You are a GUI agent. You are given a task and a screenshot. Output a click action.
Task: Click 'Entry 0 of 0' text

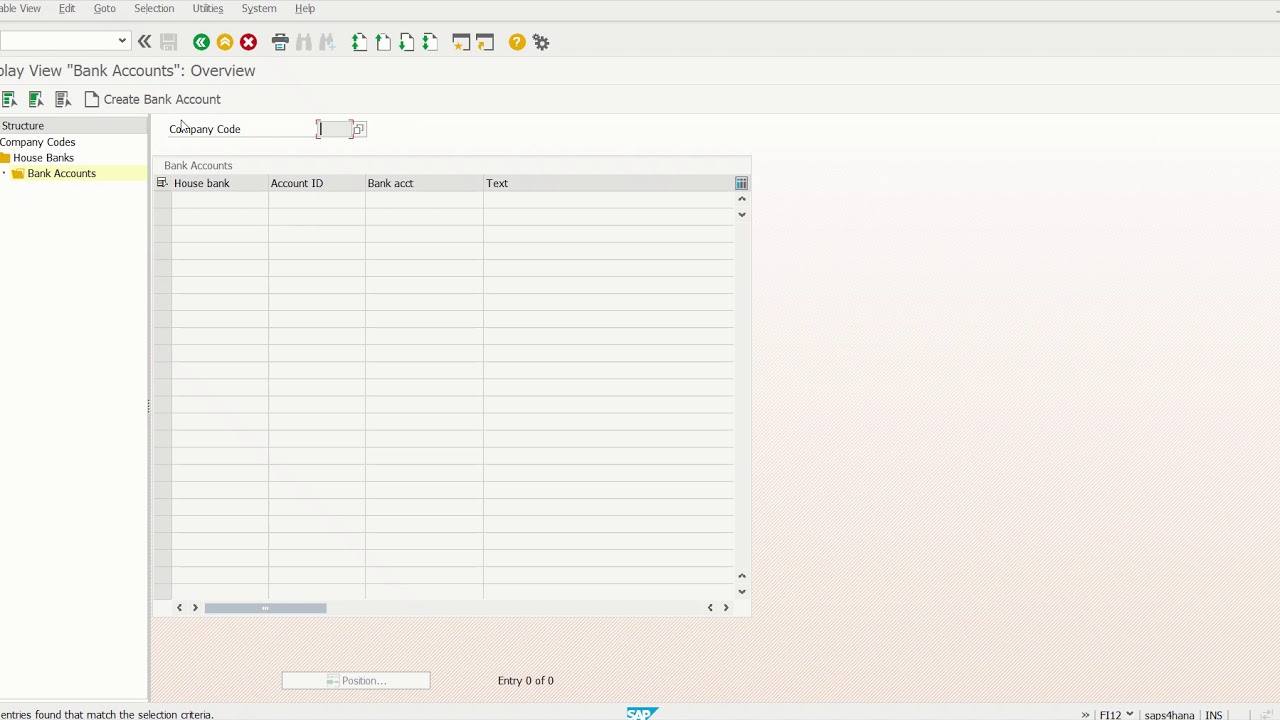pyautogui.click(x=525, y=681)
